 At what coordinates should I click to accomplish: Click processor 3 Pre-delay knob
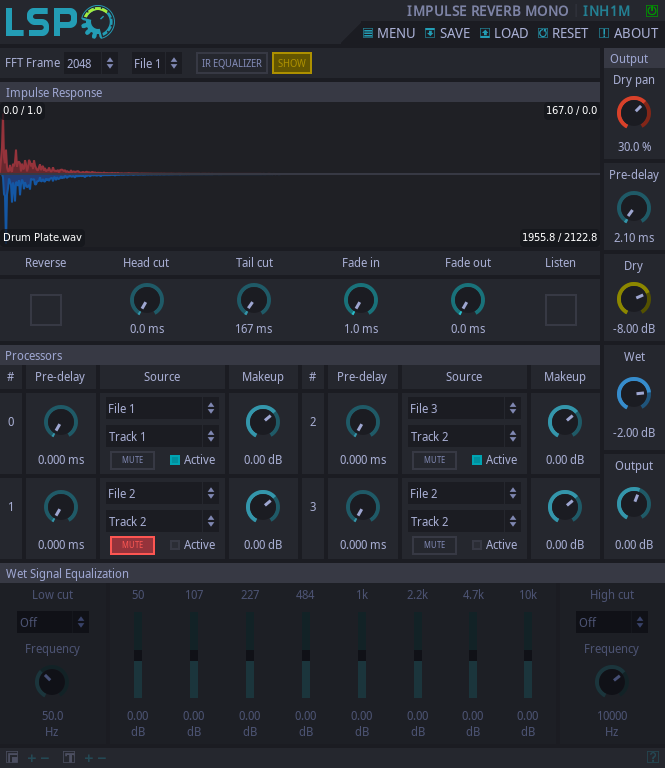(363, 507)
